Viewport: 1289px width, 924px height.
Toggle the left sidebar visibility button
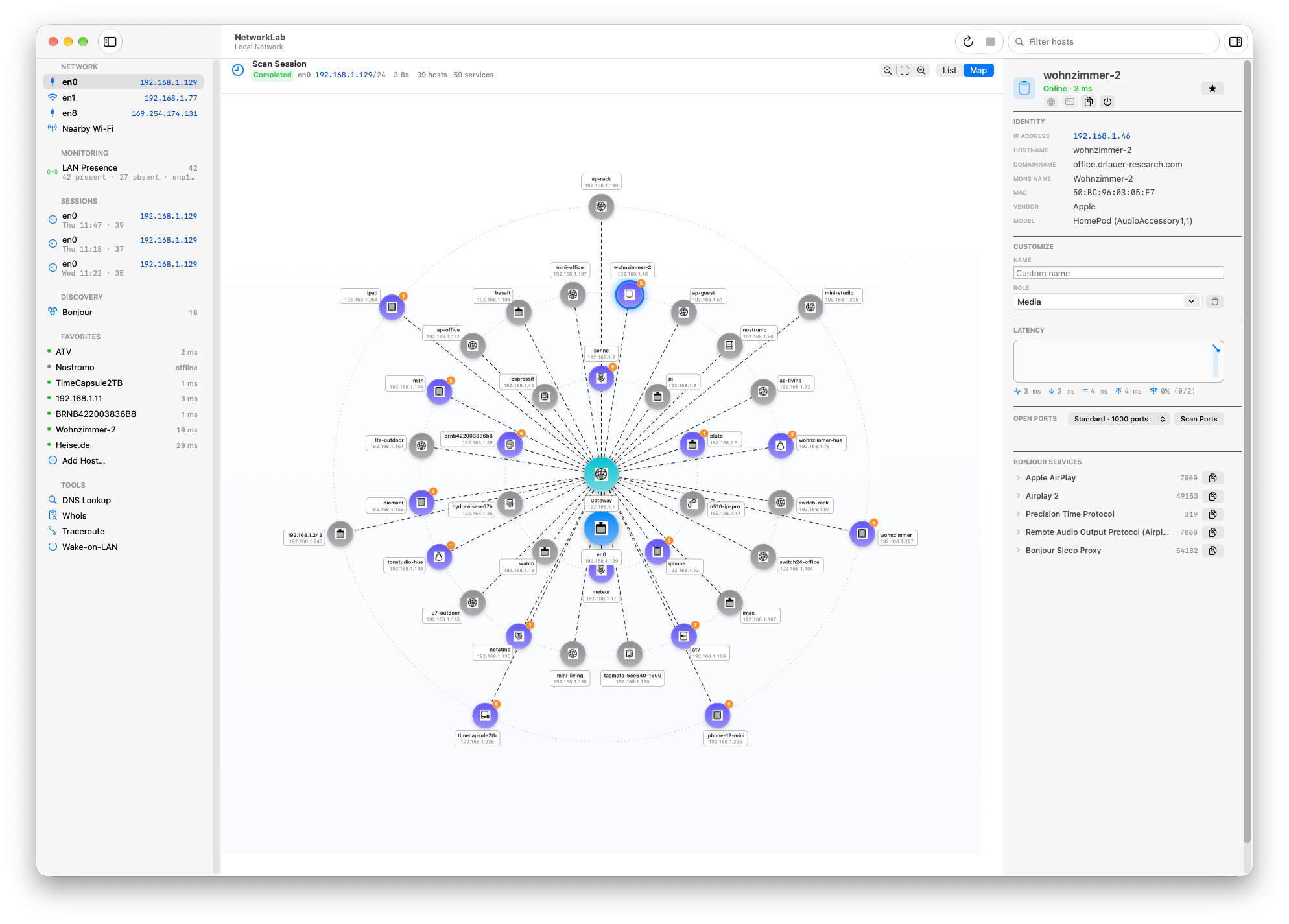pos(110,41)
